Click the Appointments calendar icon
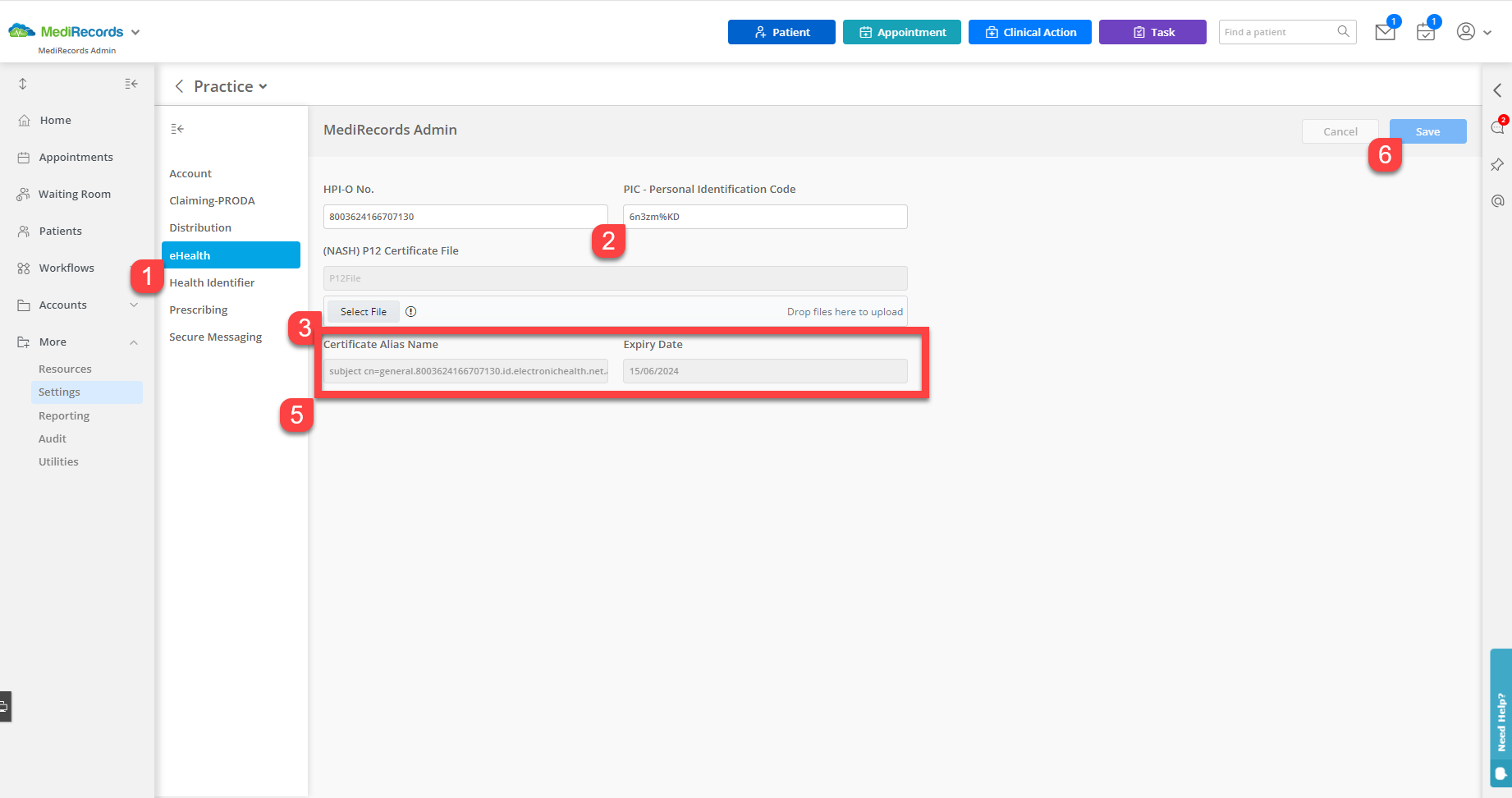Viewport: 1512px width, 798px height. (x=24, y=157)
